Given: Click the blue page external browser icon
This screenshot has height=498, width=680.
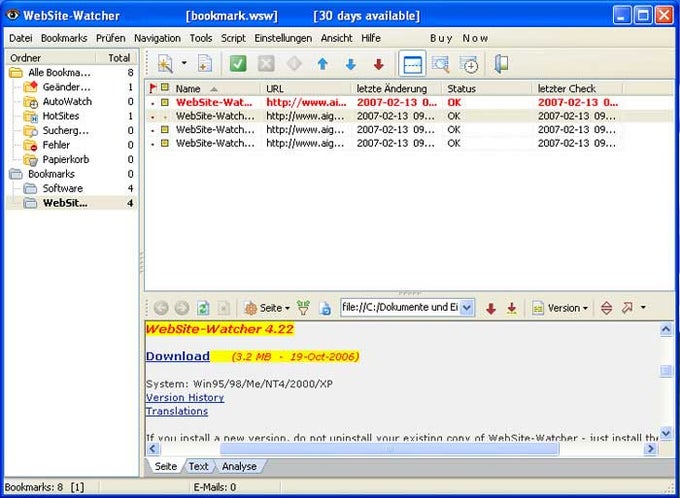Looking at the screenshot, I should 325,308.
